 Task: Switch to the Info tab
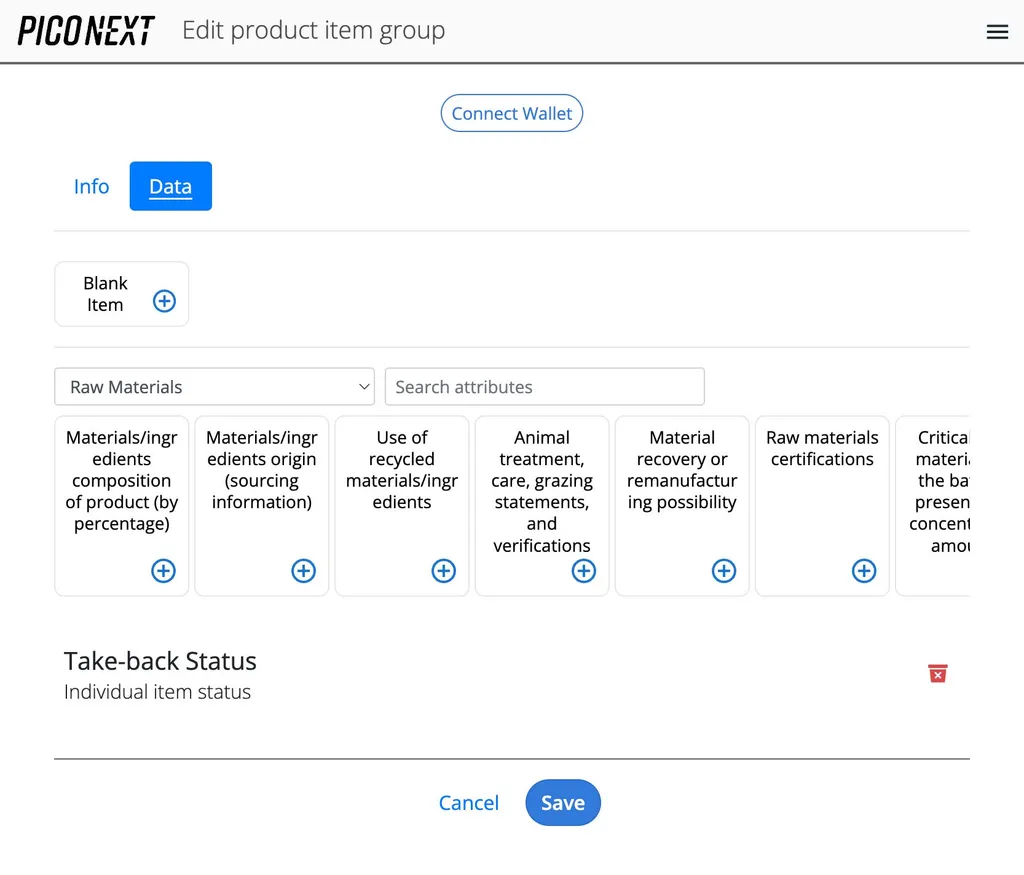[91, 186]
